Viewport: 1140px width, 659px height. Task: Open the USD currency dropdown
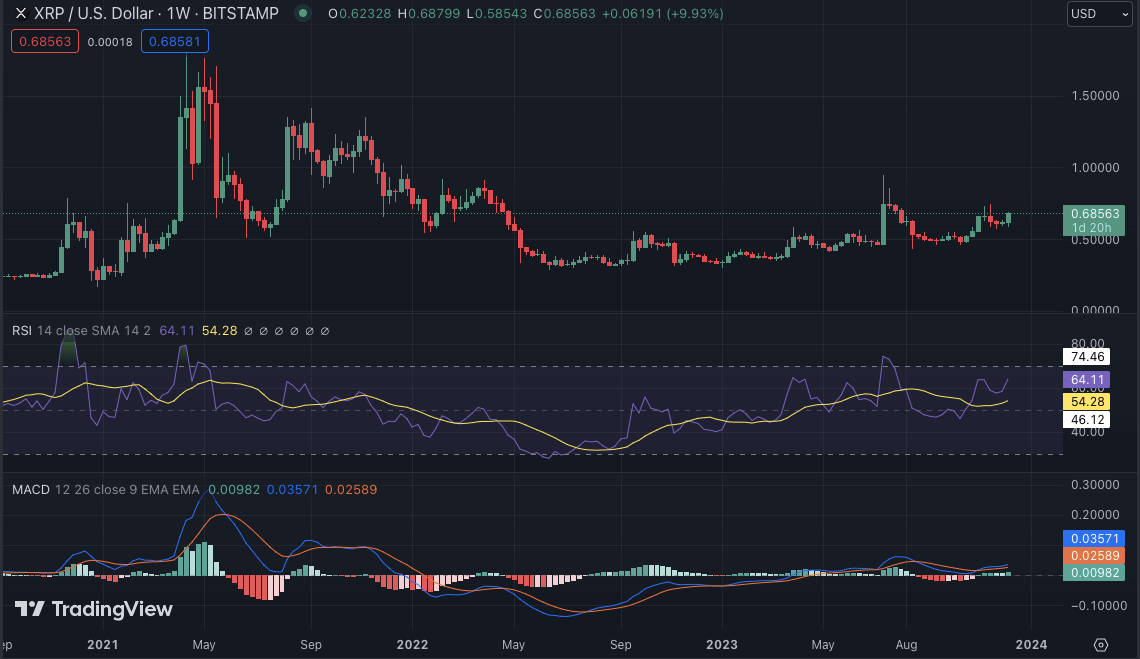coord(1099,14)
